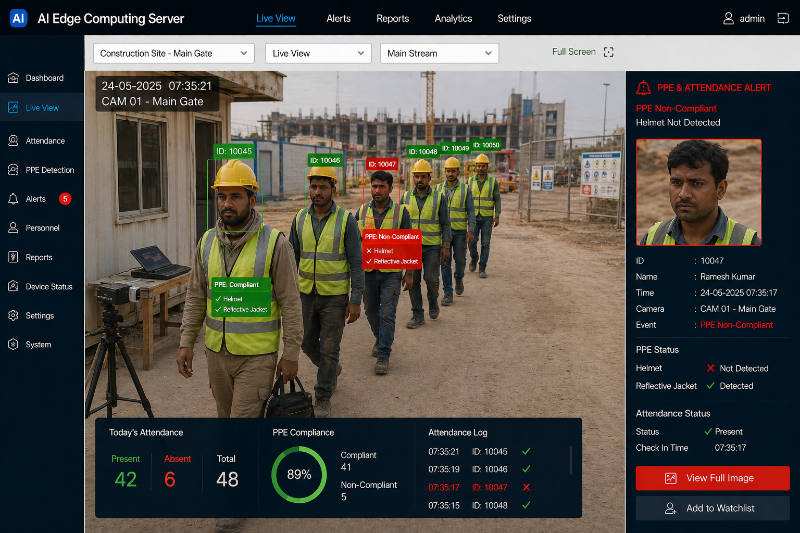
Task: Open Device Status sidebar icon
Action: tap(13, 286)
